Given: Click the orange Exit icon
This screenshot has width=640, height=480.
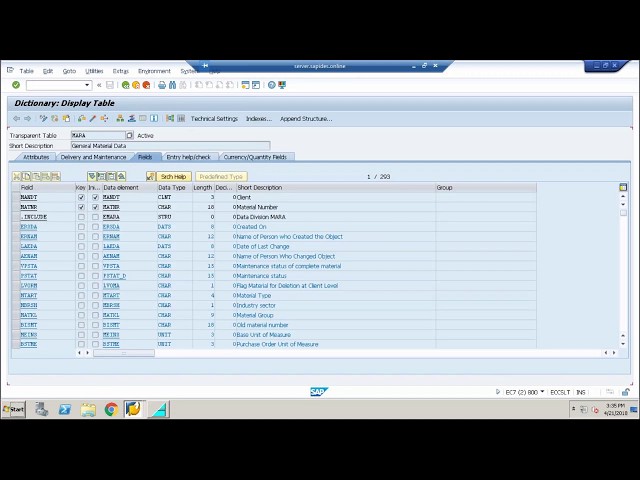Looking at the screenshot, I should (136, 85).
